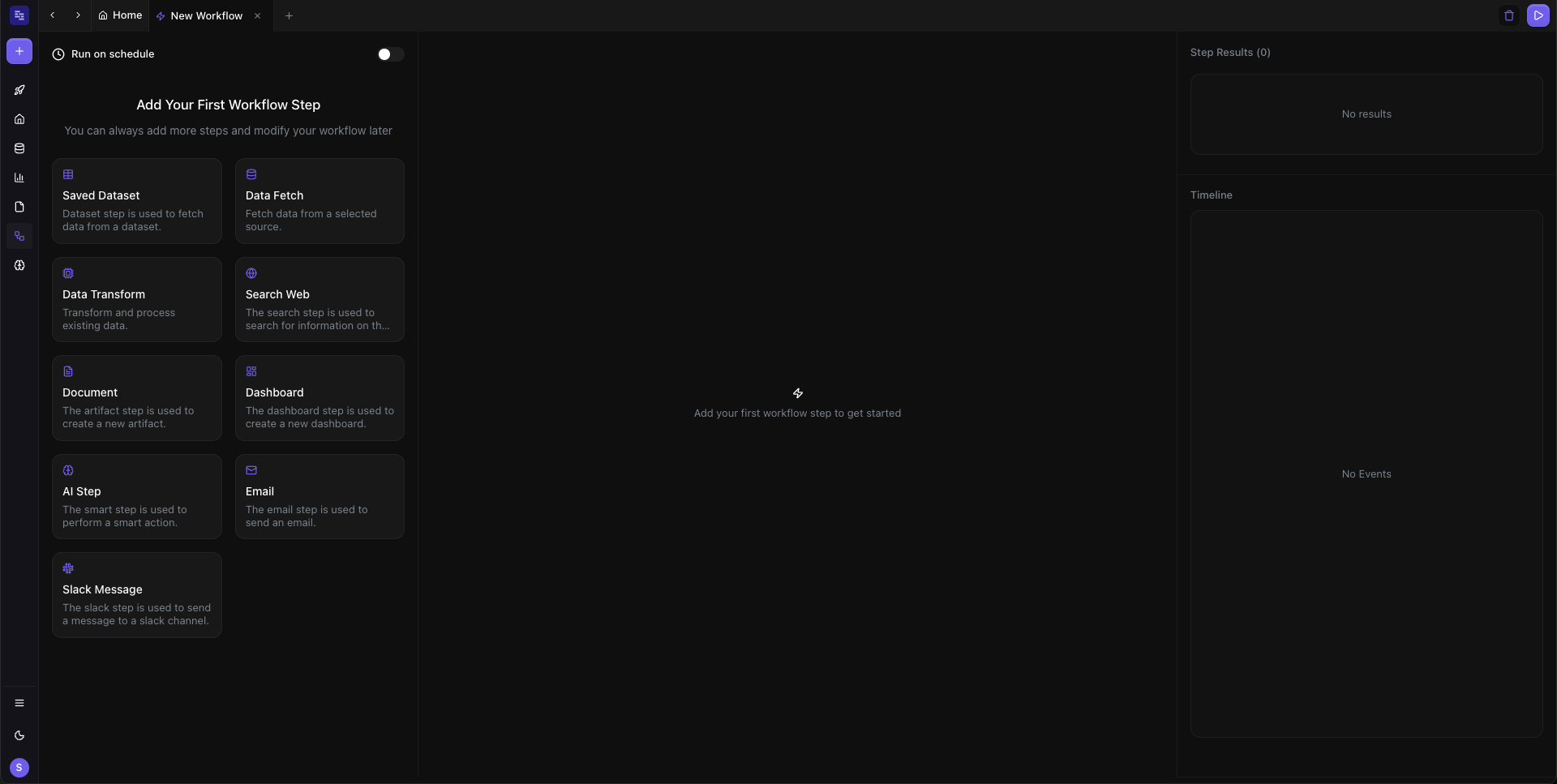Click 'Add your first workflow step to get started'
1557x784 pixels.
(797, 413)
